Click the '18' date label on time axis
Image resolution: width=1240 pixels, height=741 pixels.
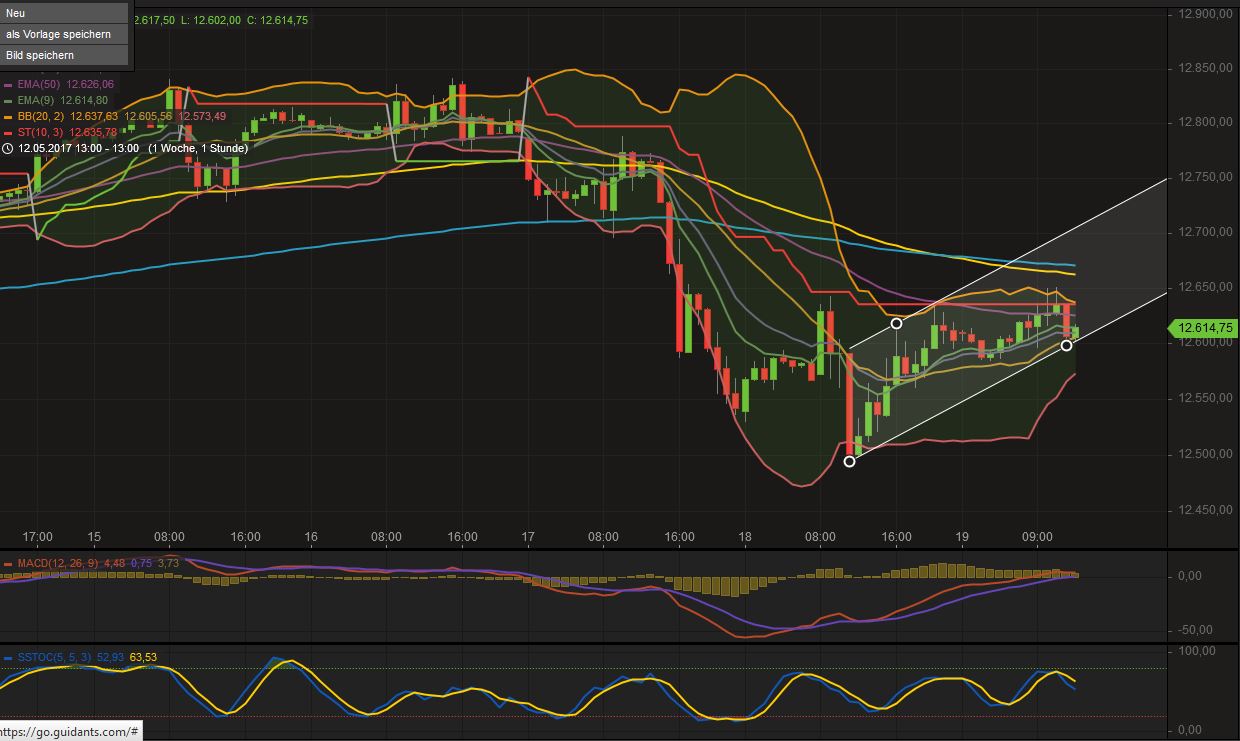[745, 537]
